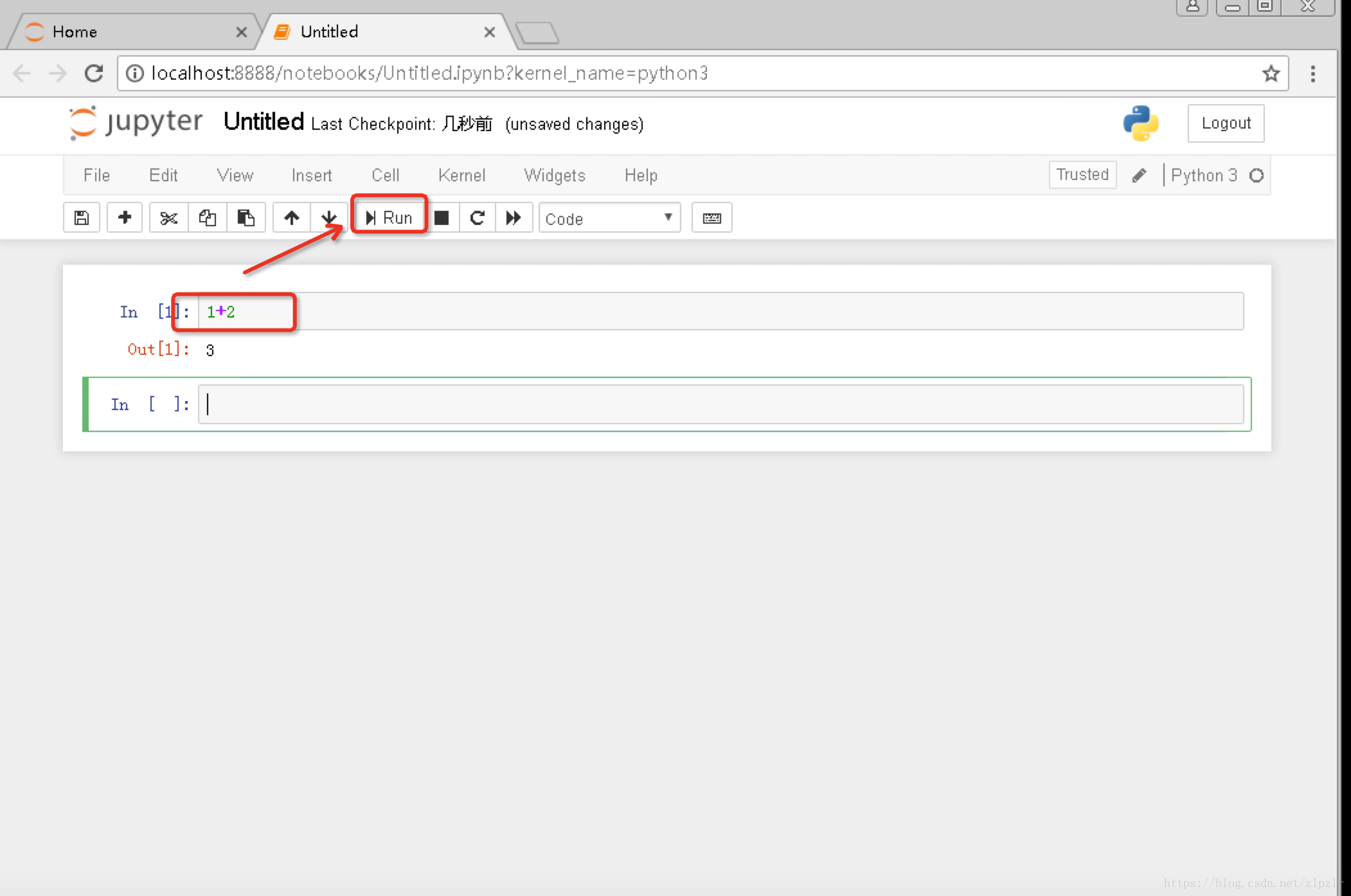Click the save and checkpoint icon
Image resolution: width=1351 pixels, height=896 pixels.
pos(82,218)
